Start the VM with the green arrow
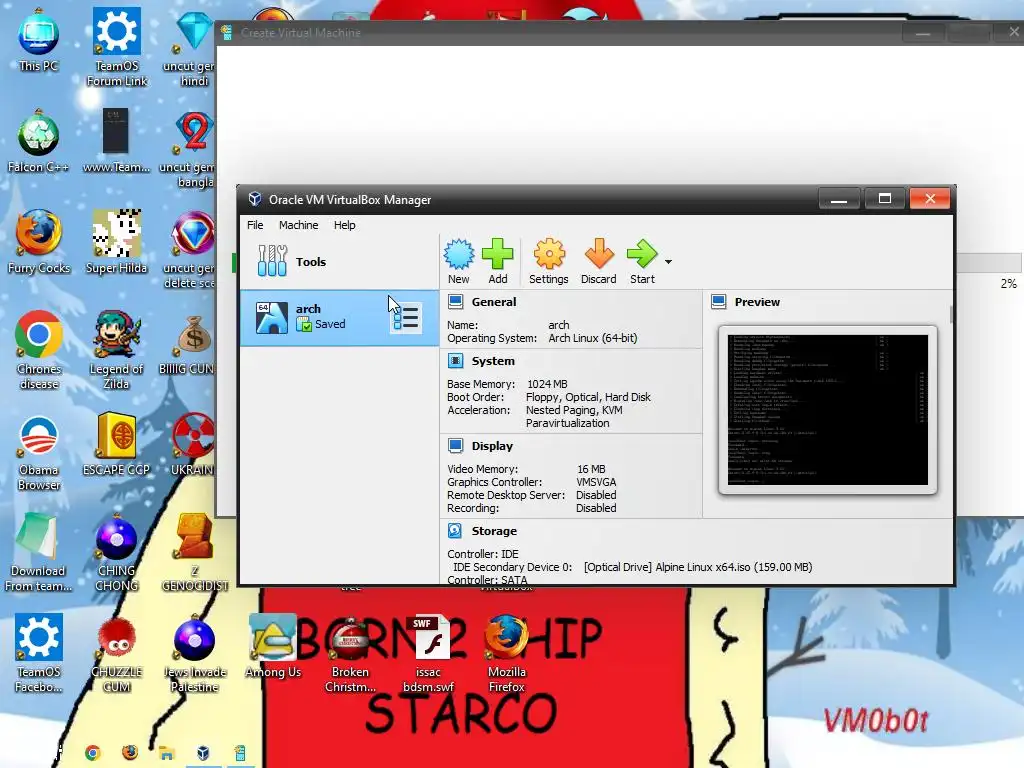This screenshot has width=1024, height=768. [x=642, y=261]
